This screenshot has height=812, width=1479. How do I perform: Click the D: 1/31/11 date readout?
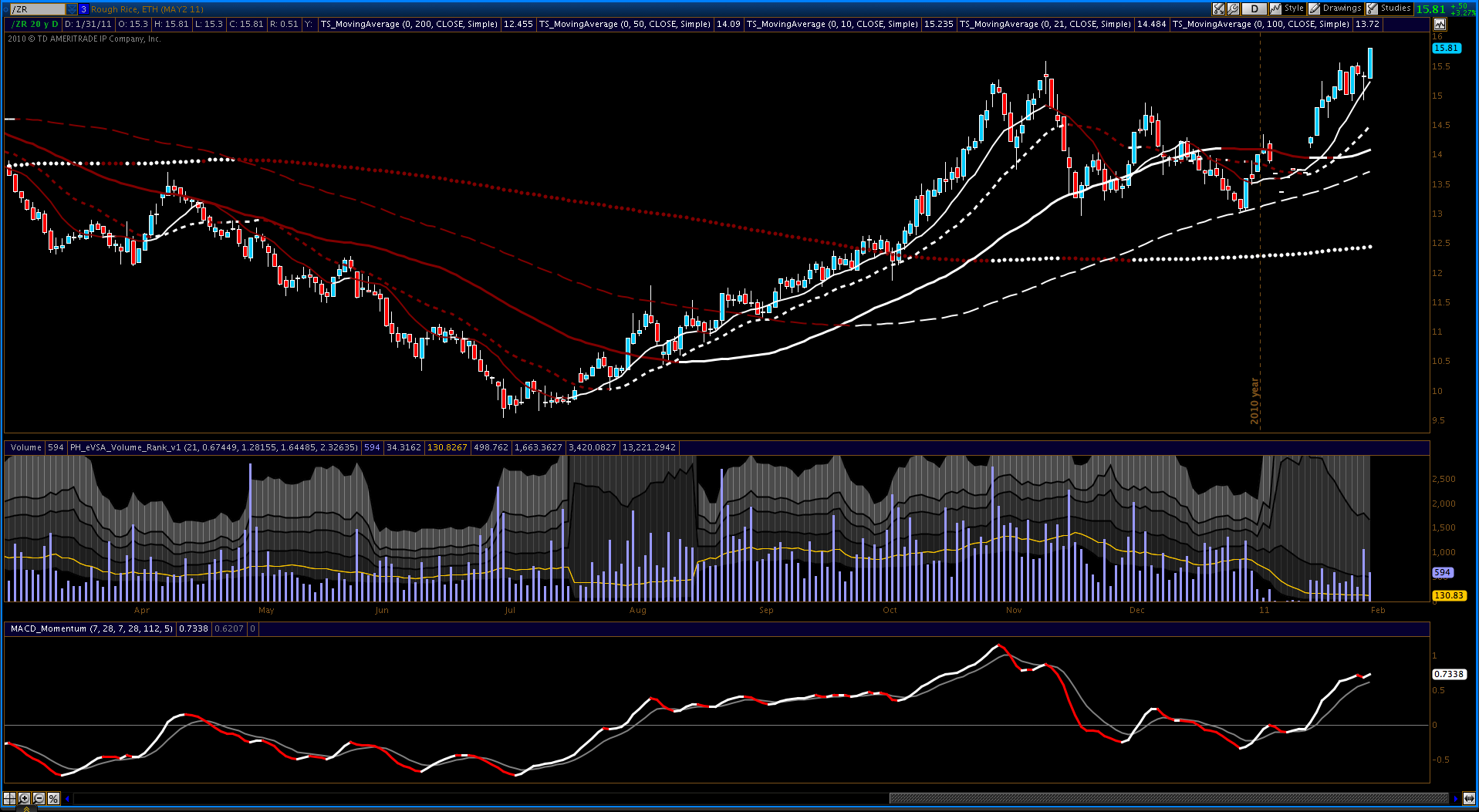tap(89, 25)
